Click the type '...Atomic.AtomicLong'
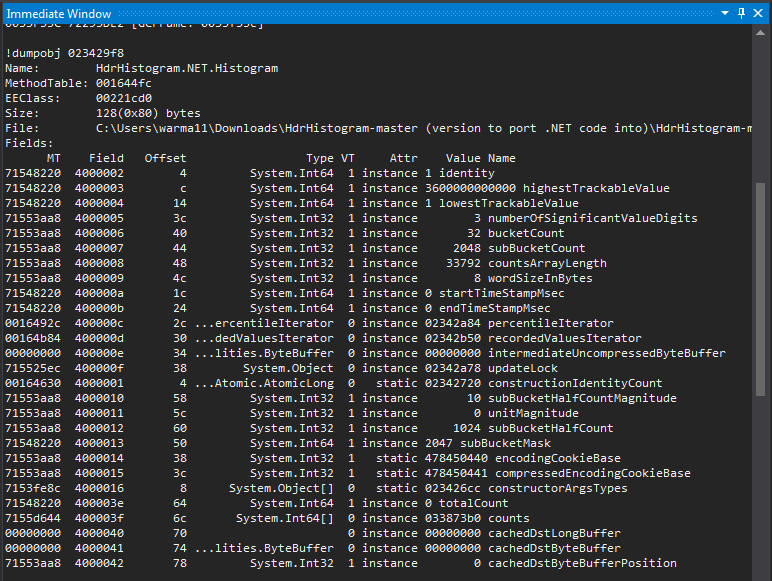The width and height of the screenshot is (772, 581). coord(264,384)
